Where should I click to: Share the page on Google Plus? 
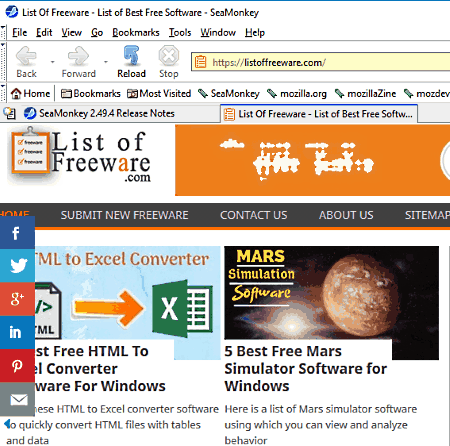click(x=17, y=299)
